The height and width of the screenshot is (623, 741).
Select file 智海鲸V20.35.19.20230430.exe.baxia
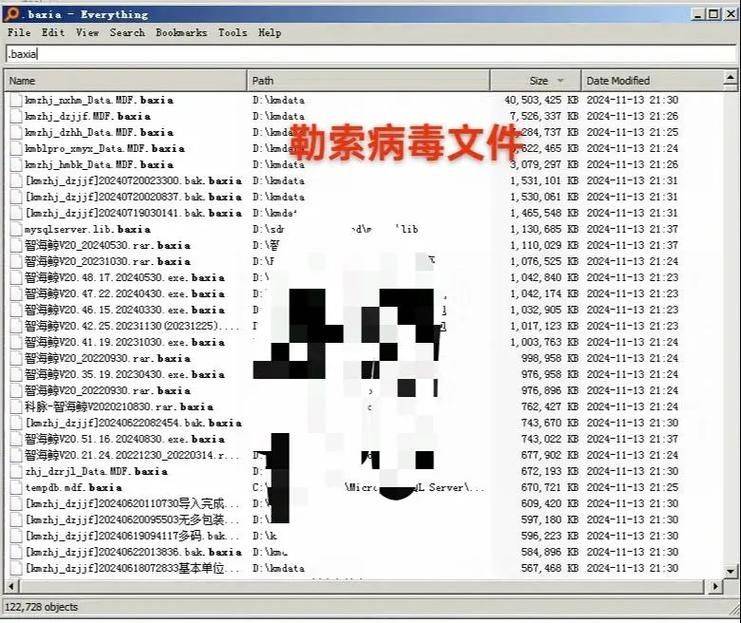click(125, 374)
